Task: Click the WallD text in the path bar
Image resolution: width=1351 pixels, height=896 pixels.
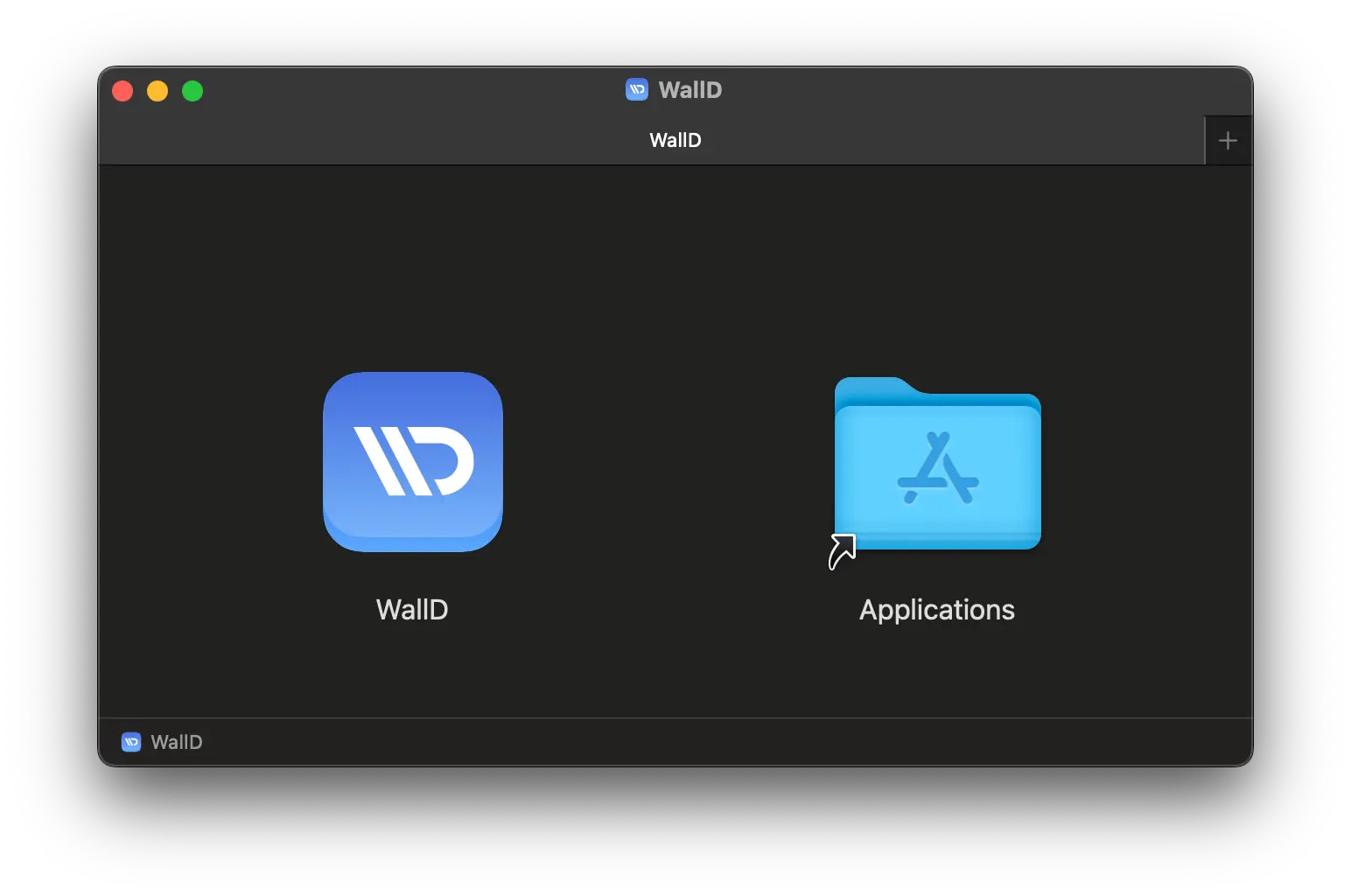Action: pos(177,742)
